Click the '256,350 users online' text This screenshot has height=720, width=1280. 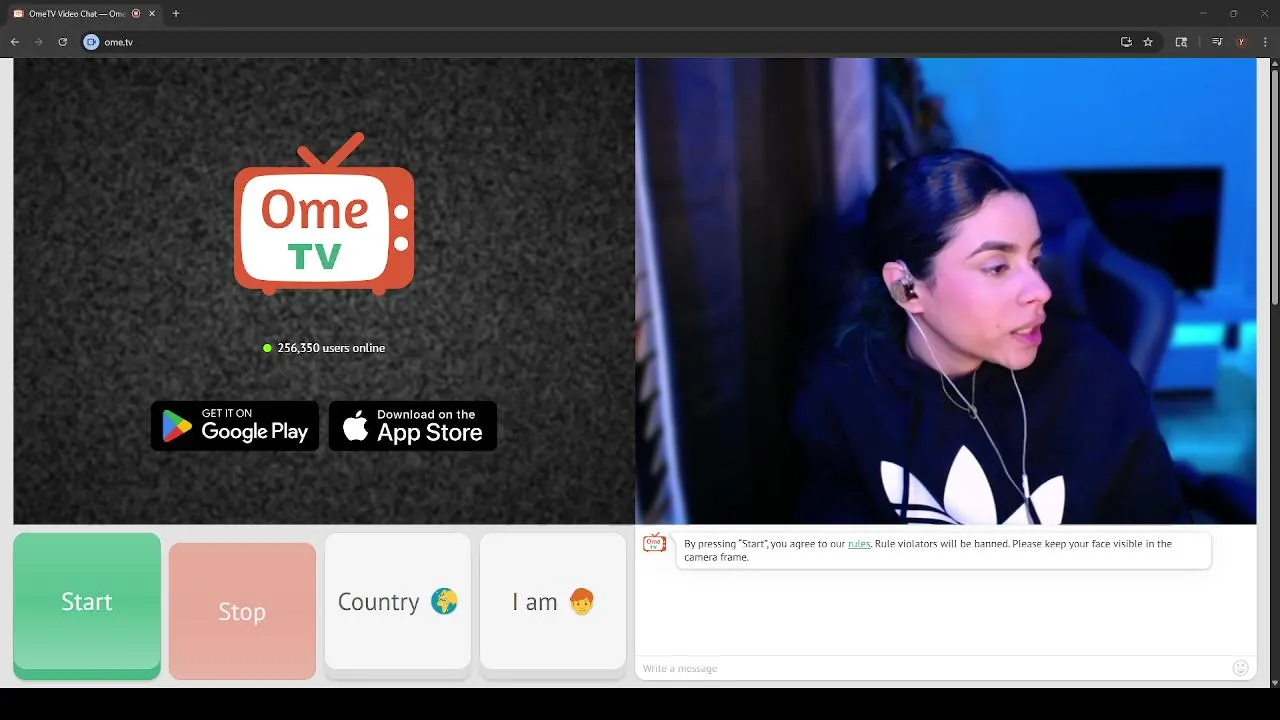click(x=331, y=348)
